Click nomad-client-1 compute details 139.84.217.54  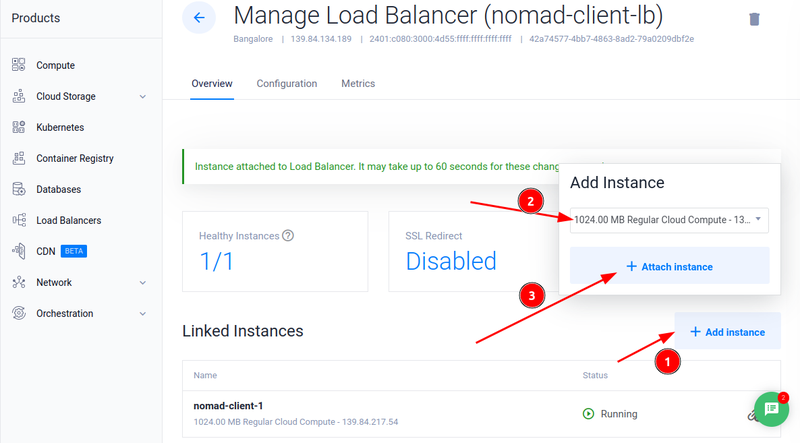tap(296, 422)
